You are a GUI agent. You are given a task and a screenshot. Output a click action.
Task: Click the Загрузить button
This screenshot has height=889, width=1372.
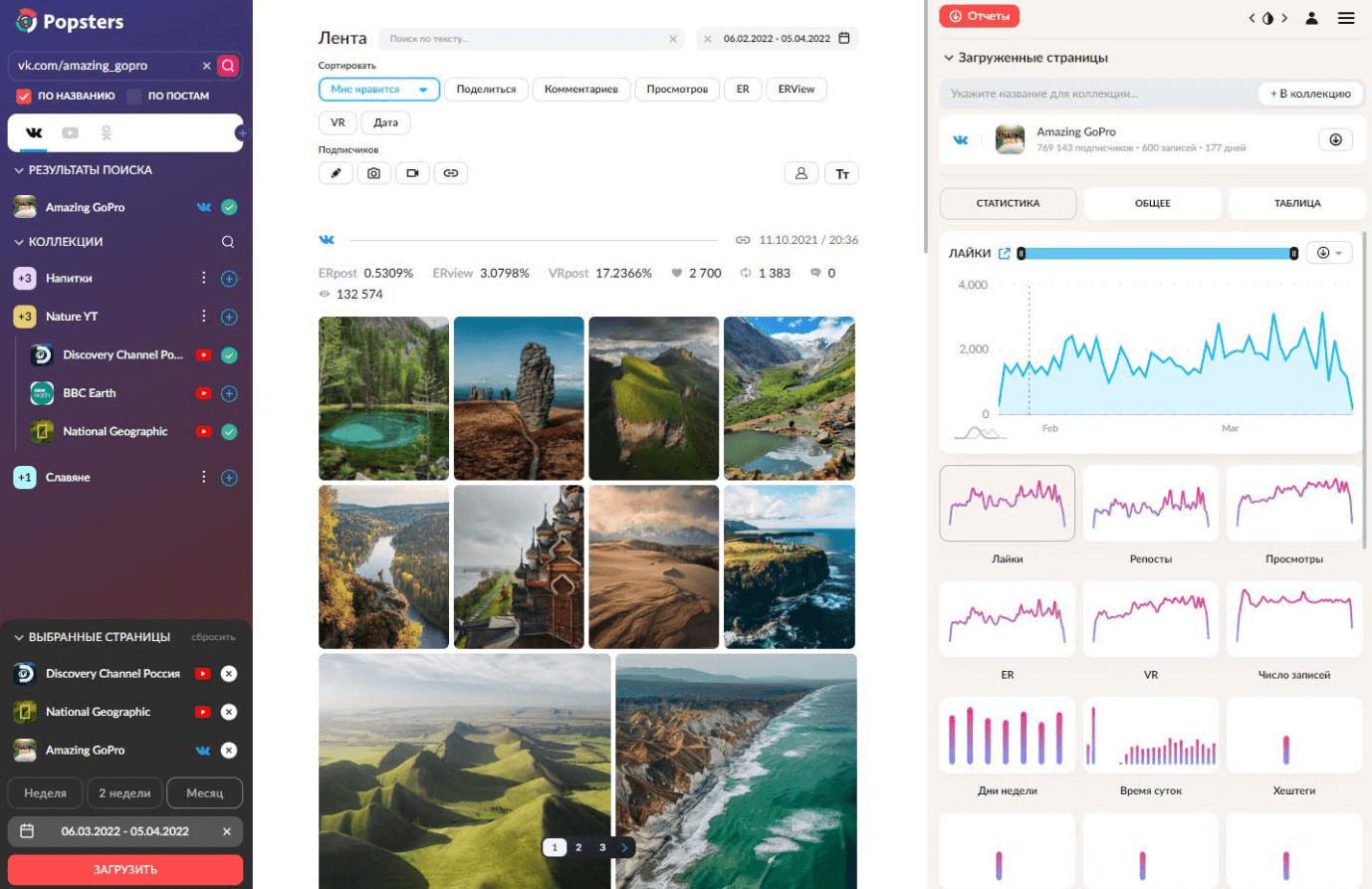[x=125, y=869]
